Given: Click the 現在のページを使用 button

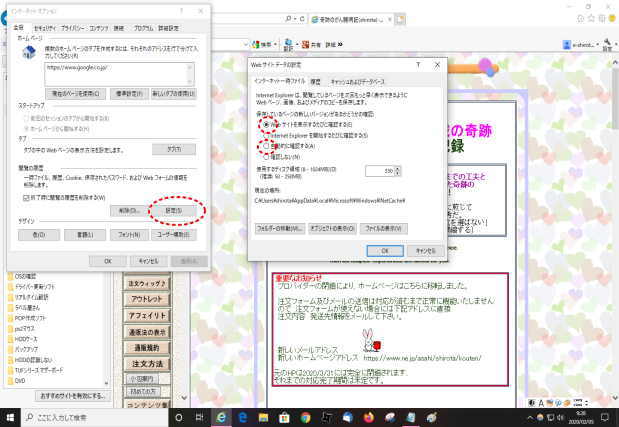Looking at the screenshot, I should 76,94.
